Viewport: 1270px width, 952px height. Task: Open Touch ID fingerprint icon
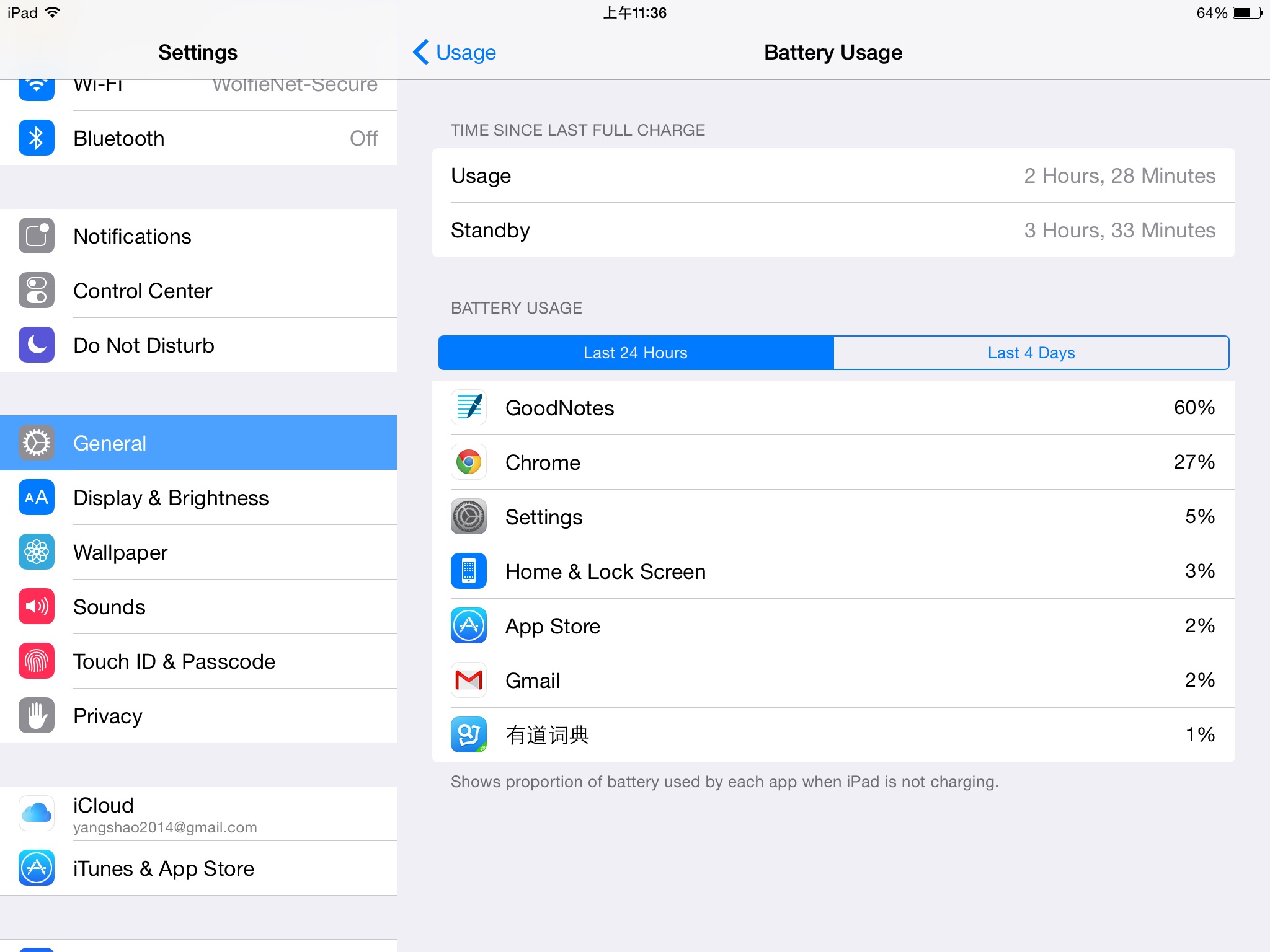tap(37, 661)
